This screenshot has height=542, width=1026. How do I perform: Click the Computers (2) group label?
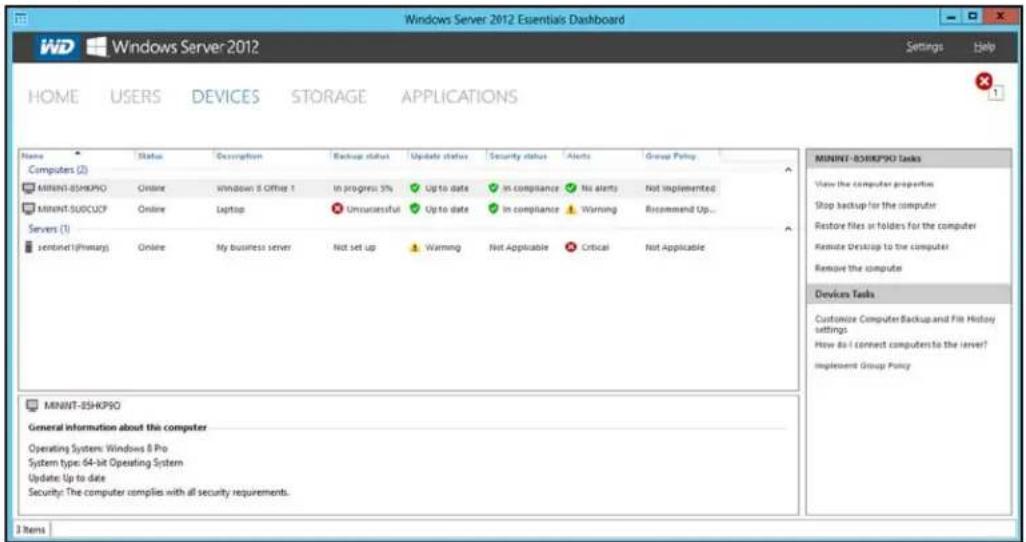pos(58,170)
